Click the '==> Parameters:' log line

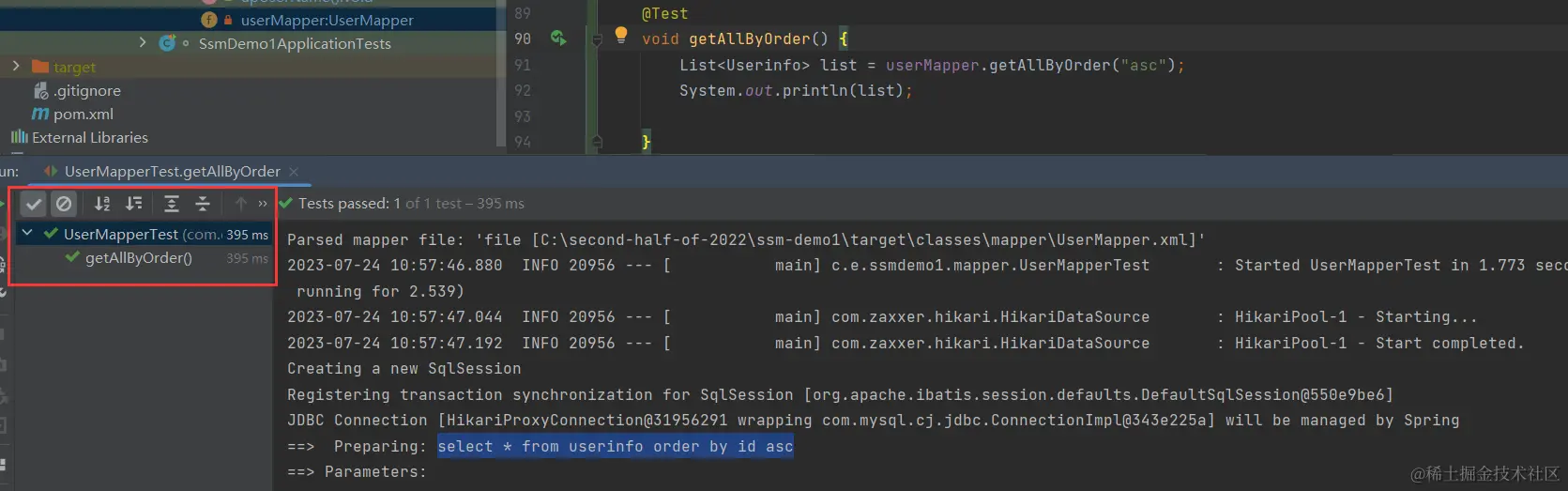[357, 472]
